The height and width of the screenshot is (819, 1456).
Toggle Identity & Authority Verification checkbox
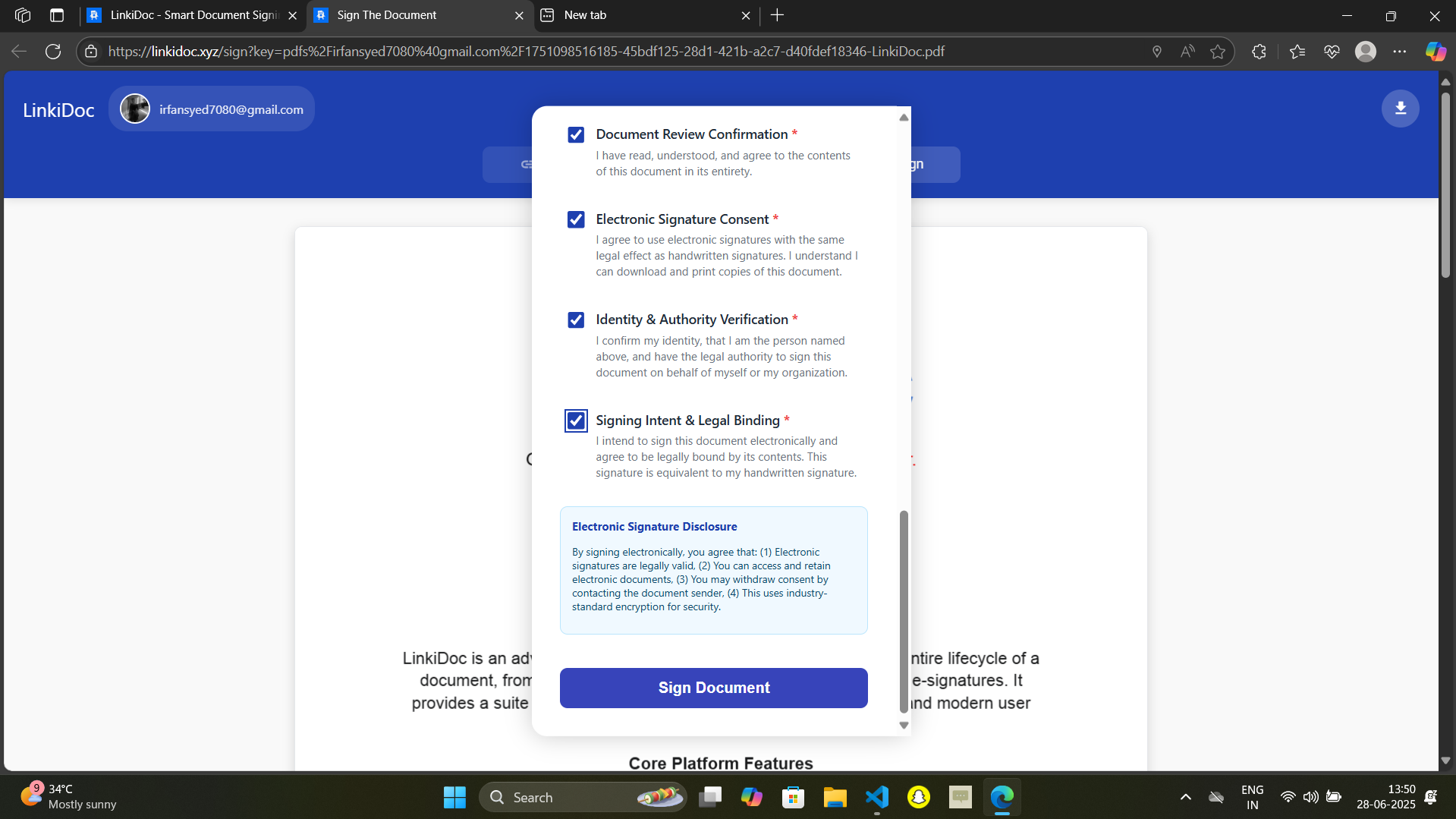tap(576, 320)
